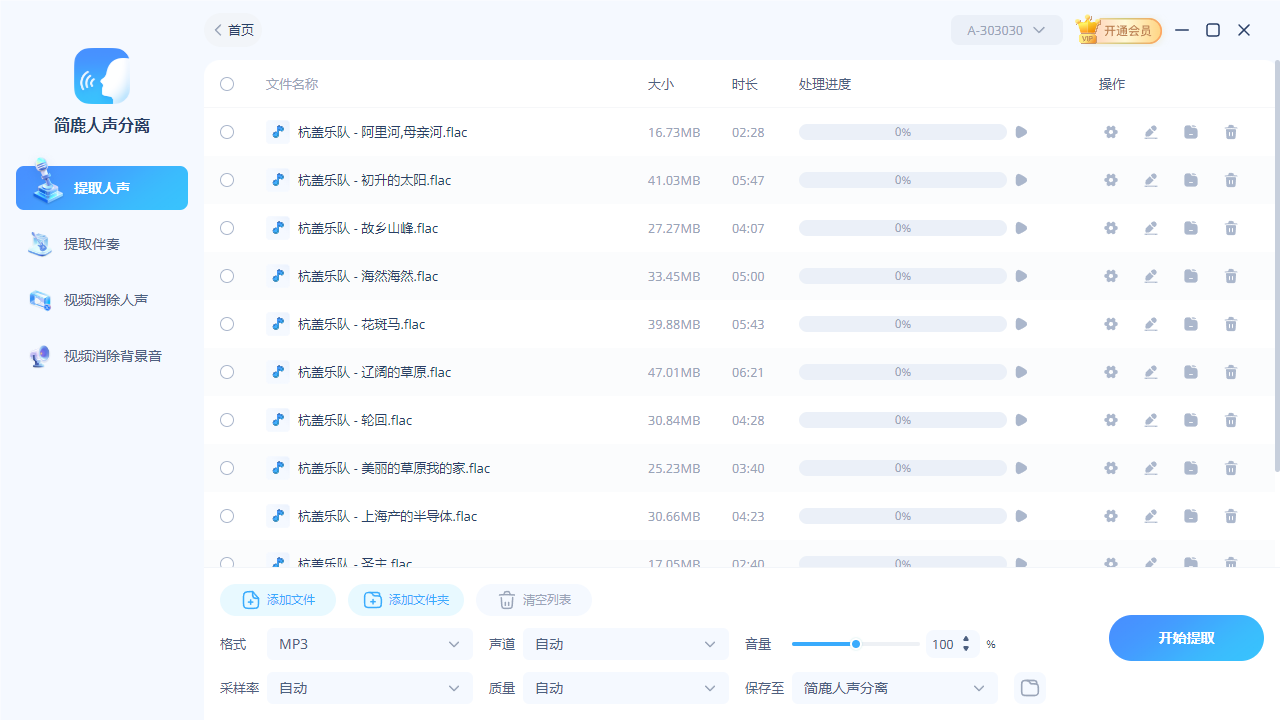This screenshot has height=720, width=1280.
Task: Expand the 采样率 sample rate dropdown
Action: [x=369, y=688]
